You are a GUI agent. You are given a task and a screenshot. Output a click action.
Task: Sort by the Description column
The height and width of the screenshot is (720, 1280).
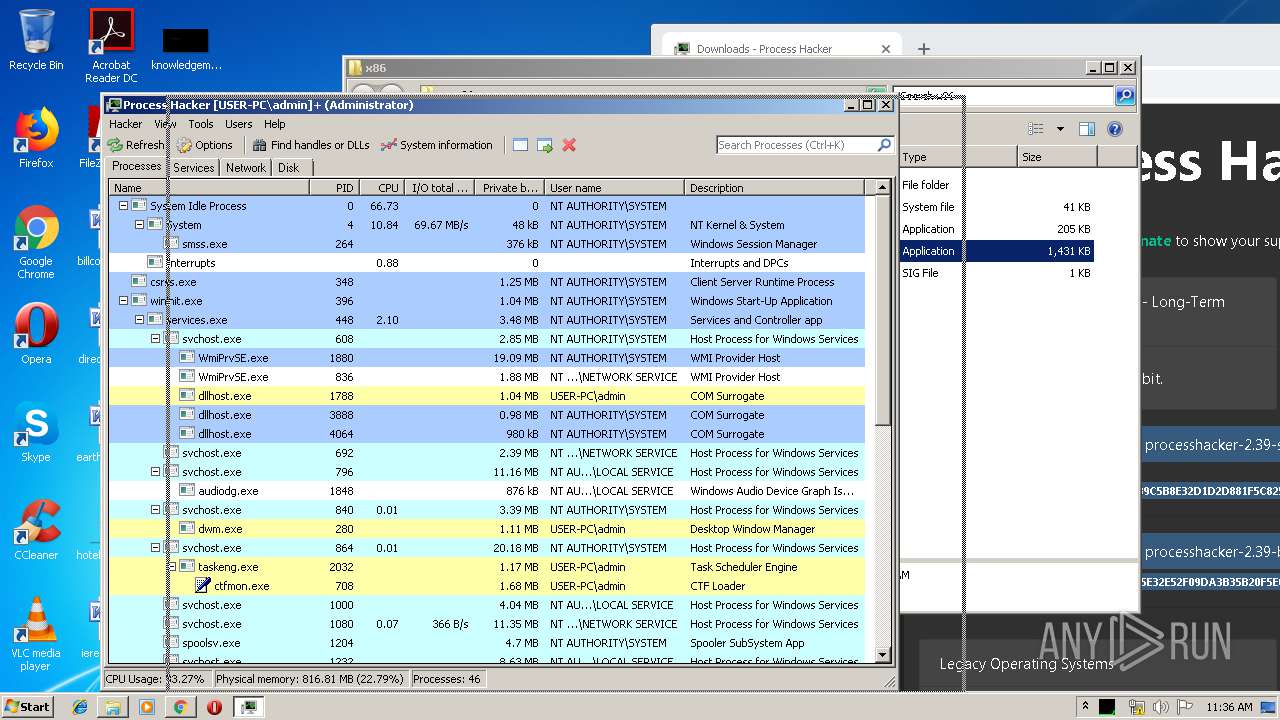(x=774, y=188)
